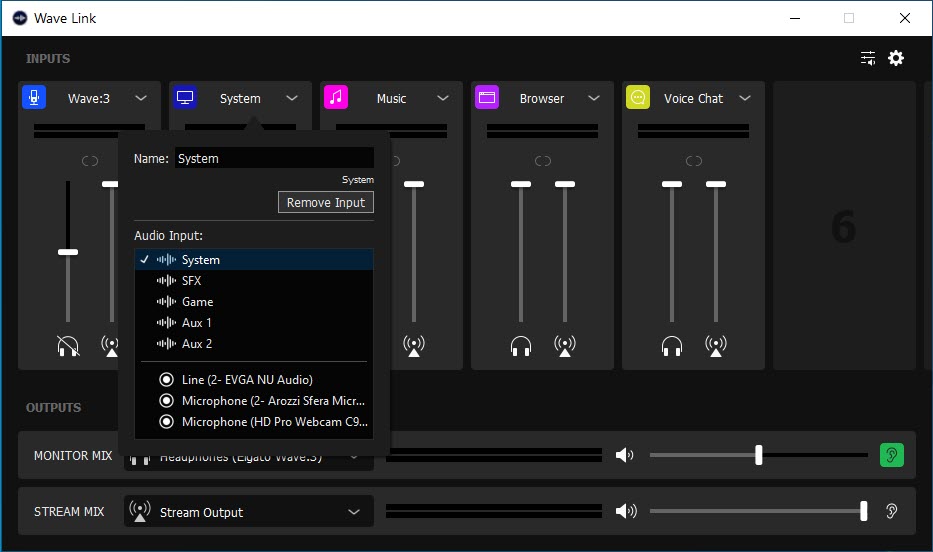Click the Browser channel name

[x=541, y=98]
